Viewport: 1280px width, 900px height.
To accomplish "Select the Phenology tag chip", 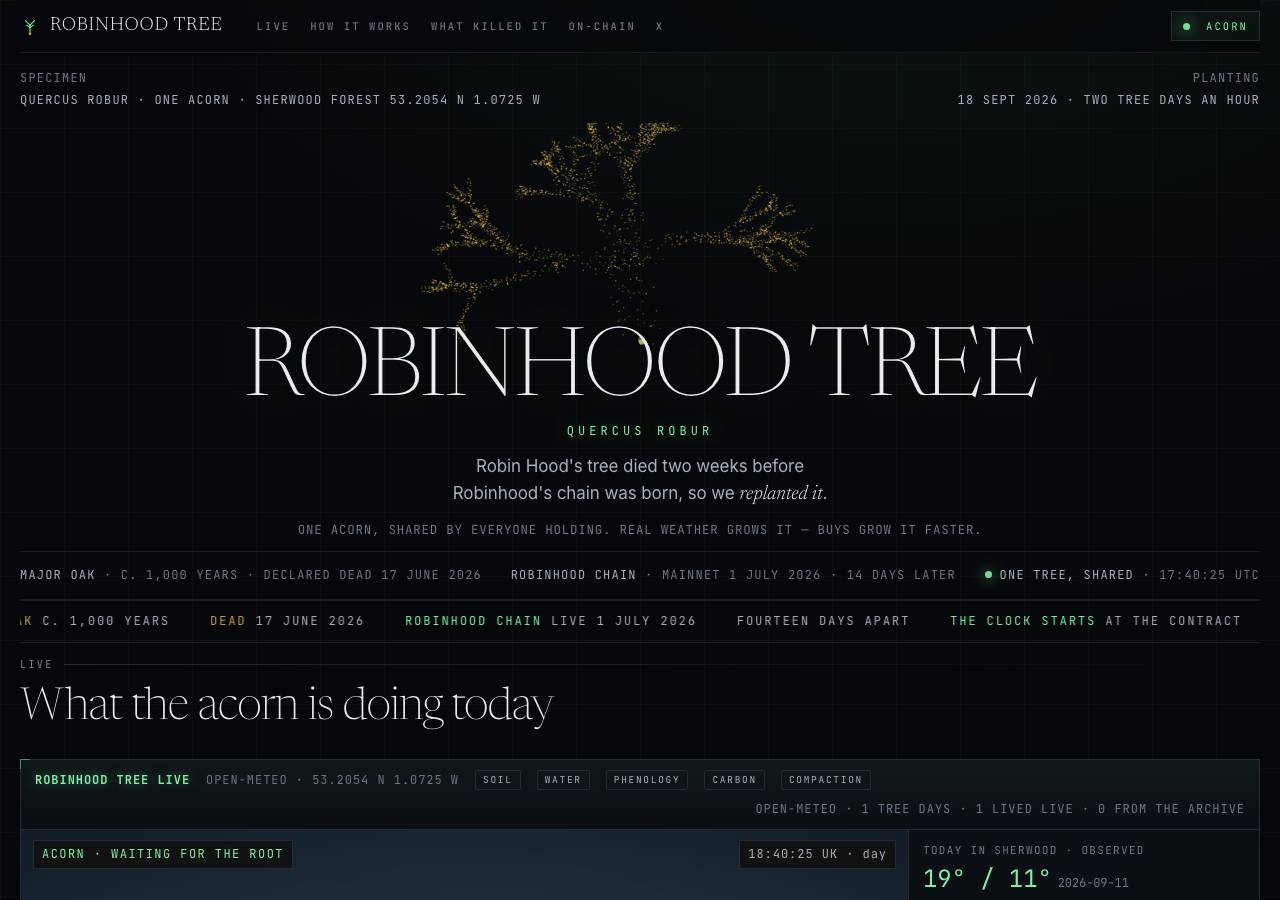I will [x=647, y=780].
